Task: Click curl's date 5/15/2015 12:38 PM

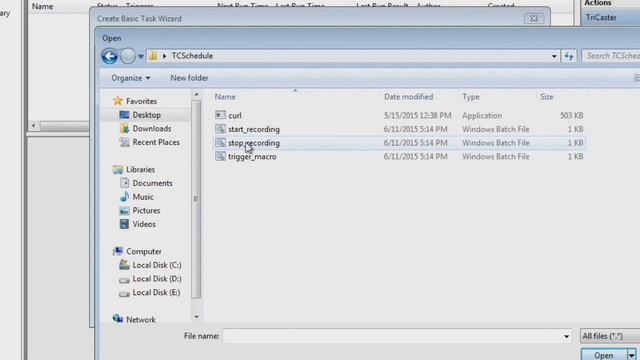Action: pos(417,116)
